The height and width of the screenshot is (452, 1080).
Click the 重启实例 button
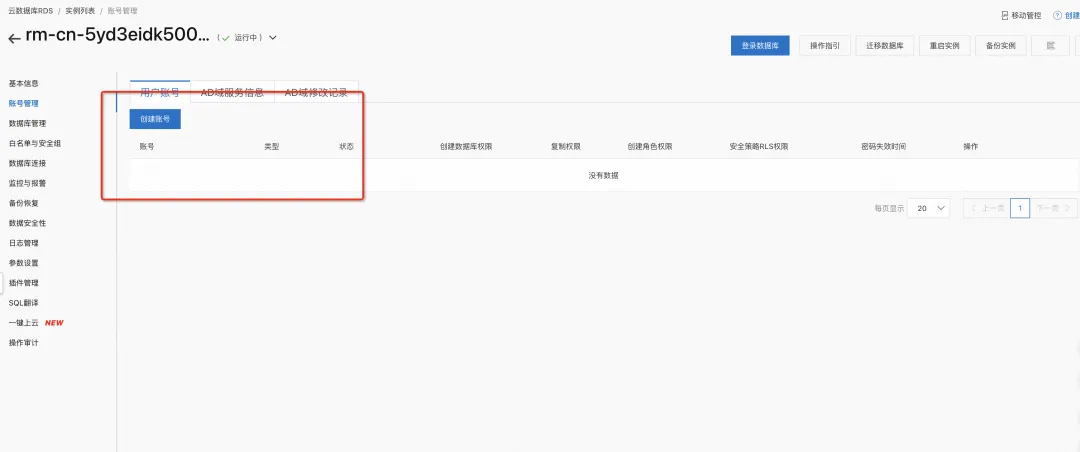(x=944, y=45)
